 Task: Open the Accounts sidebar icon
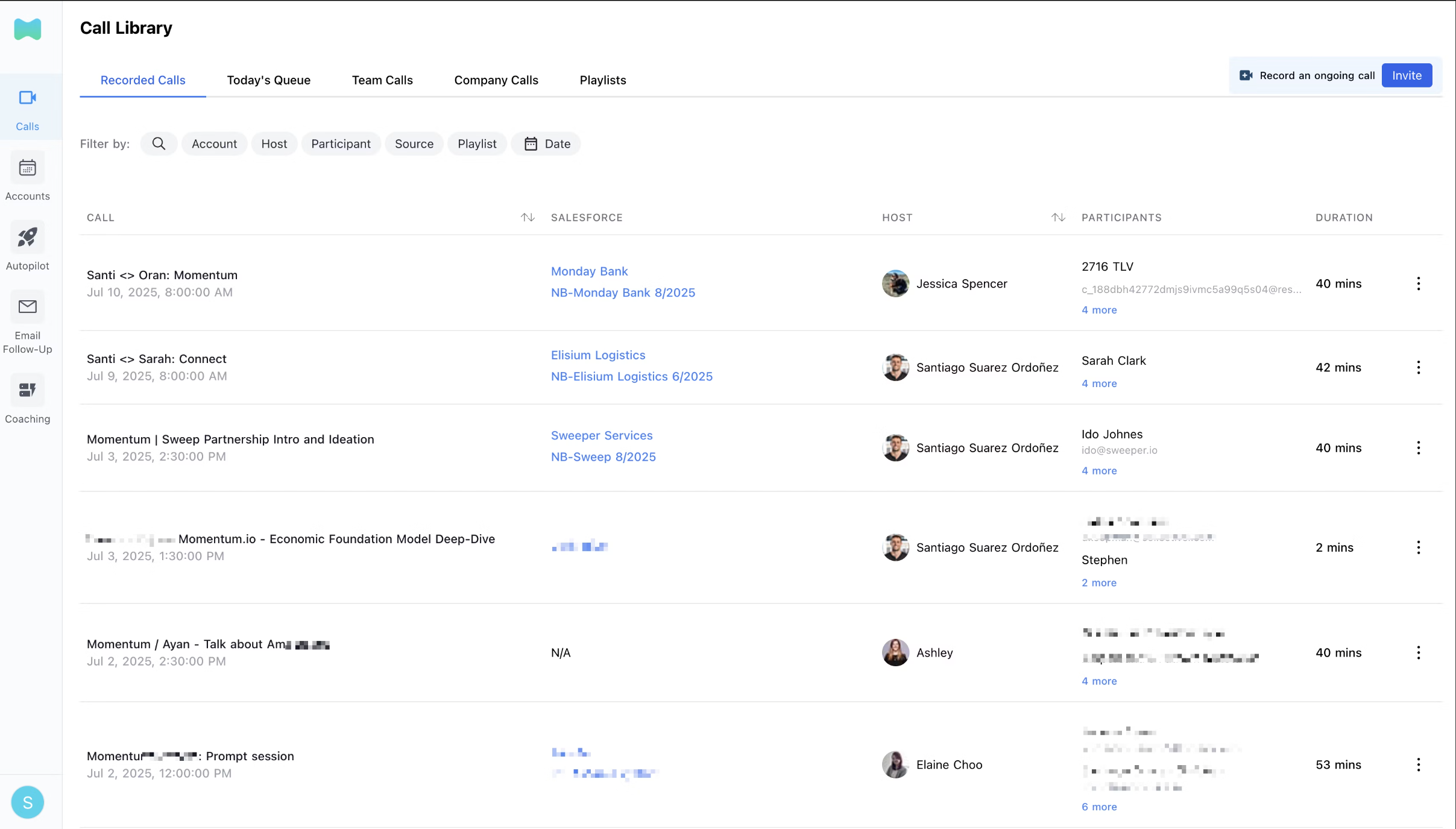point(27,168)
